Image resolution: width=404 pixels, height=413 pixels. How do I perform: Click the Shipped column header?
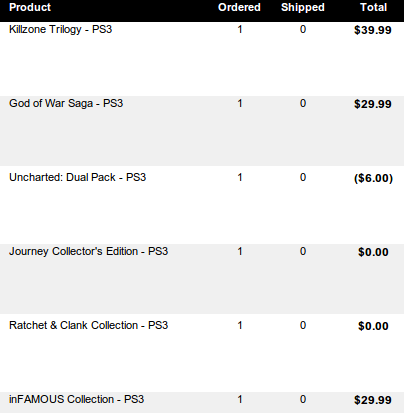[303, 8]
